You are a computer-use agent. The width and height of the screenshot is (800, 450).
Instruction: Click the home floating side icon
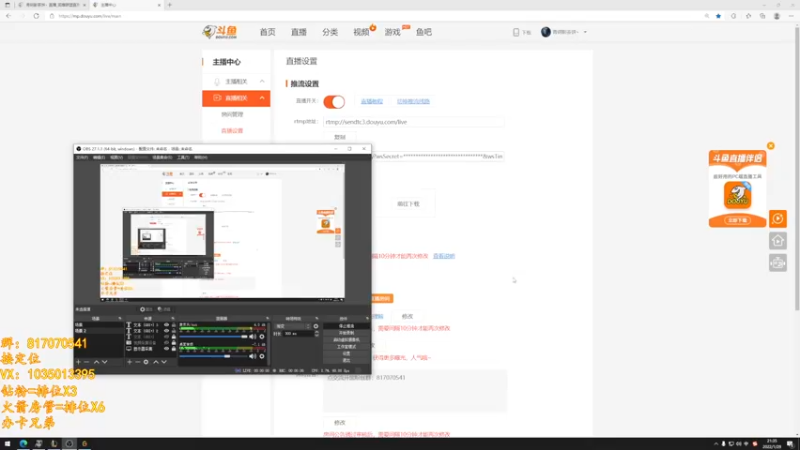point(778,241)
